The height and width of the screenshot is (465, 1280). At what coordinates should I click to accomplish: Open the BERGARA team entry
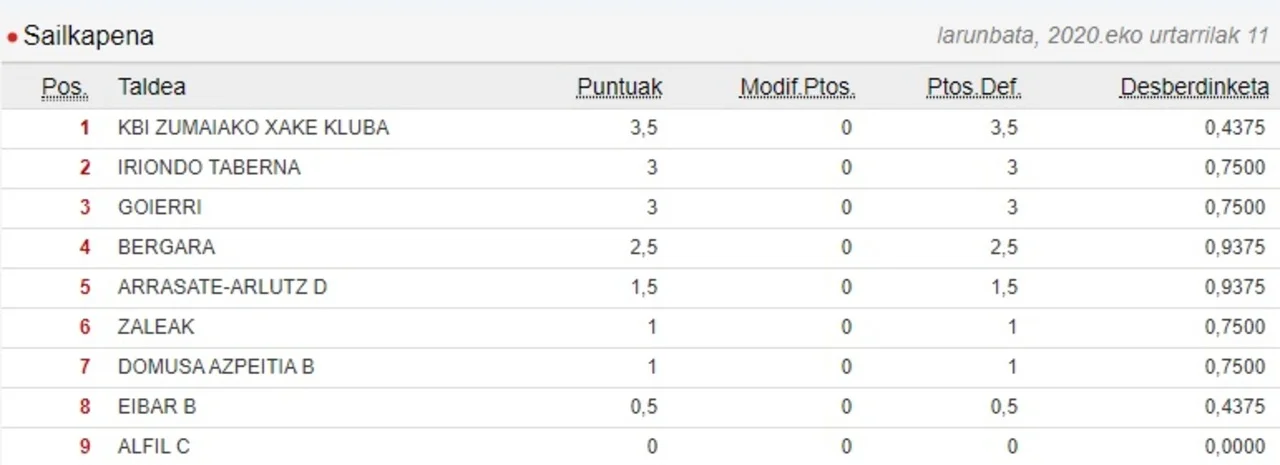166,247
